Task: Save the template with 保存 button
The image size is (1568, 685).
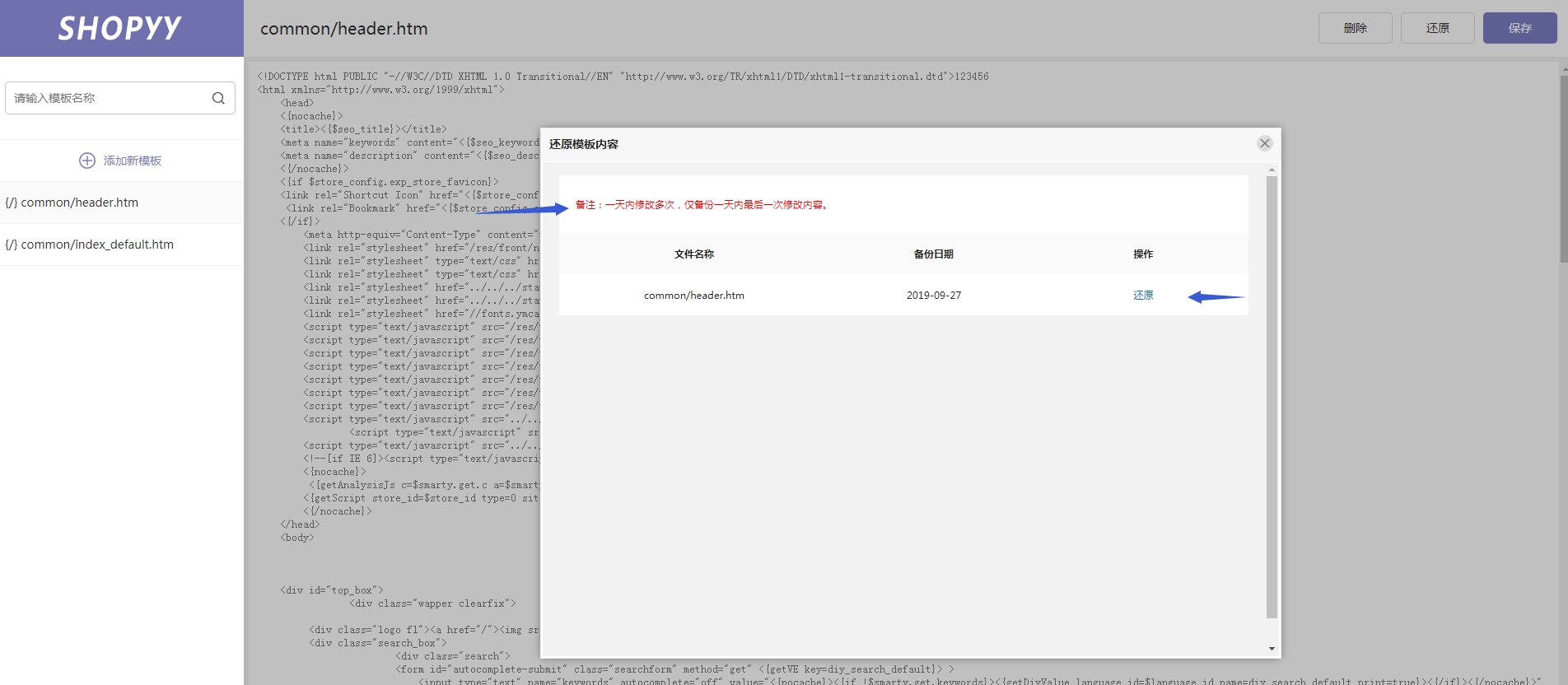Action: coord(1519,28)
